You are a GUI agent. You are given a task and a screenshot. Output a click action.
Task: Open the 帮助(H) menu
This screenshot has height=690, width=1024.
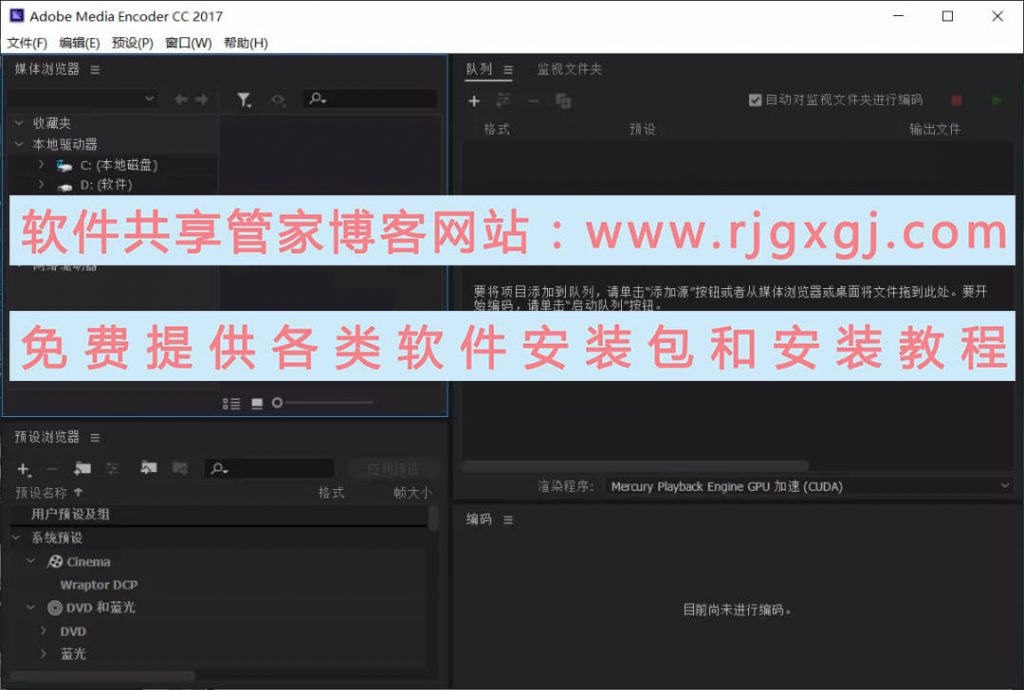[246, 43]
